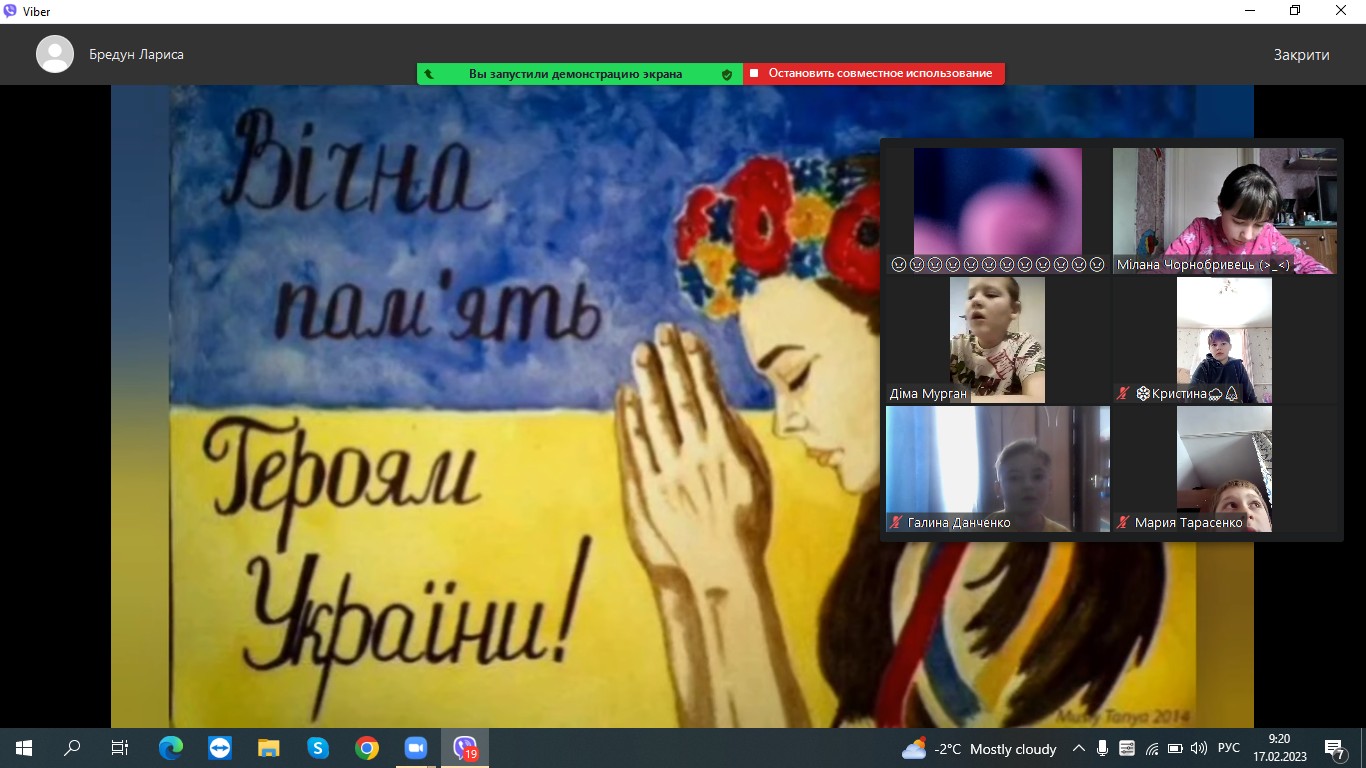The image size is (1366, 768).
Task: Open notification center with 7 notifications
Action: 1335,748
